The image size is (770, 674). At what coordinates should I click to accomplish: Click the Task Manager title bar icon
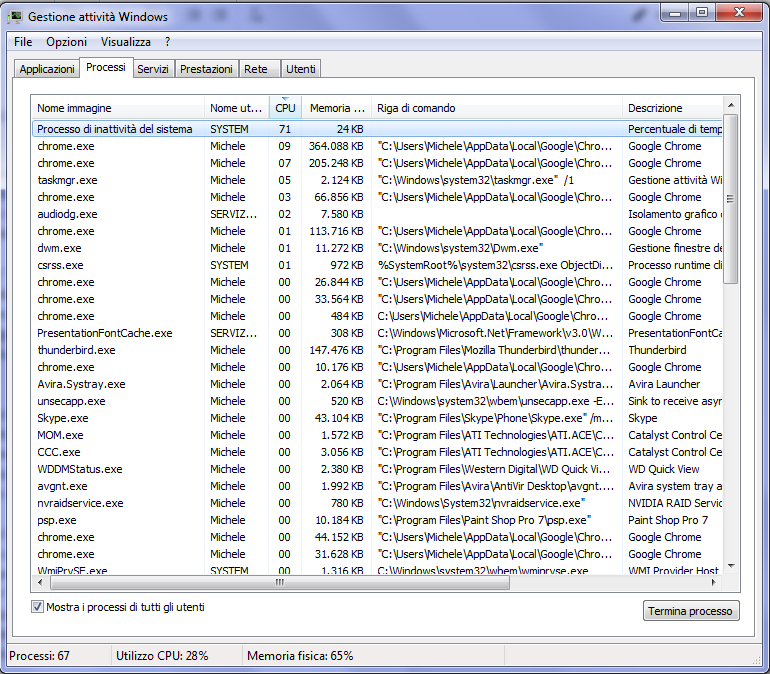point(15,17)
